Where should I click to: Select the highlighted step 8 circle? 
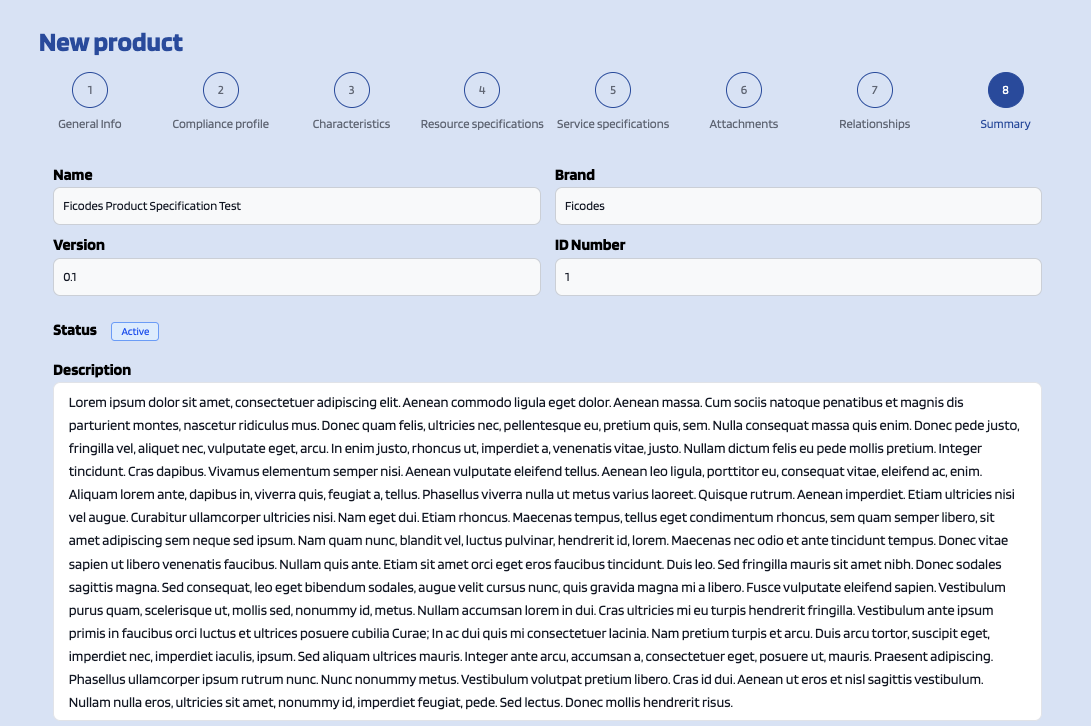click(x=1005, y=90)
